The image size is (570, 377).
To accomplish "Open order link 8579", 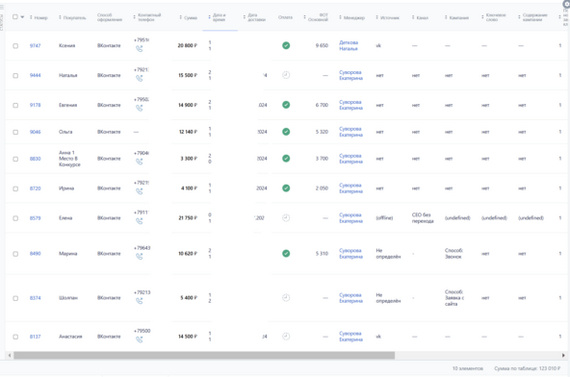I will (35, 218).
